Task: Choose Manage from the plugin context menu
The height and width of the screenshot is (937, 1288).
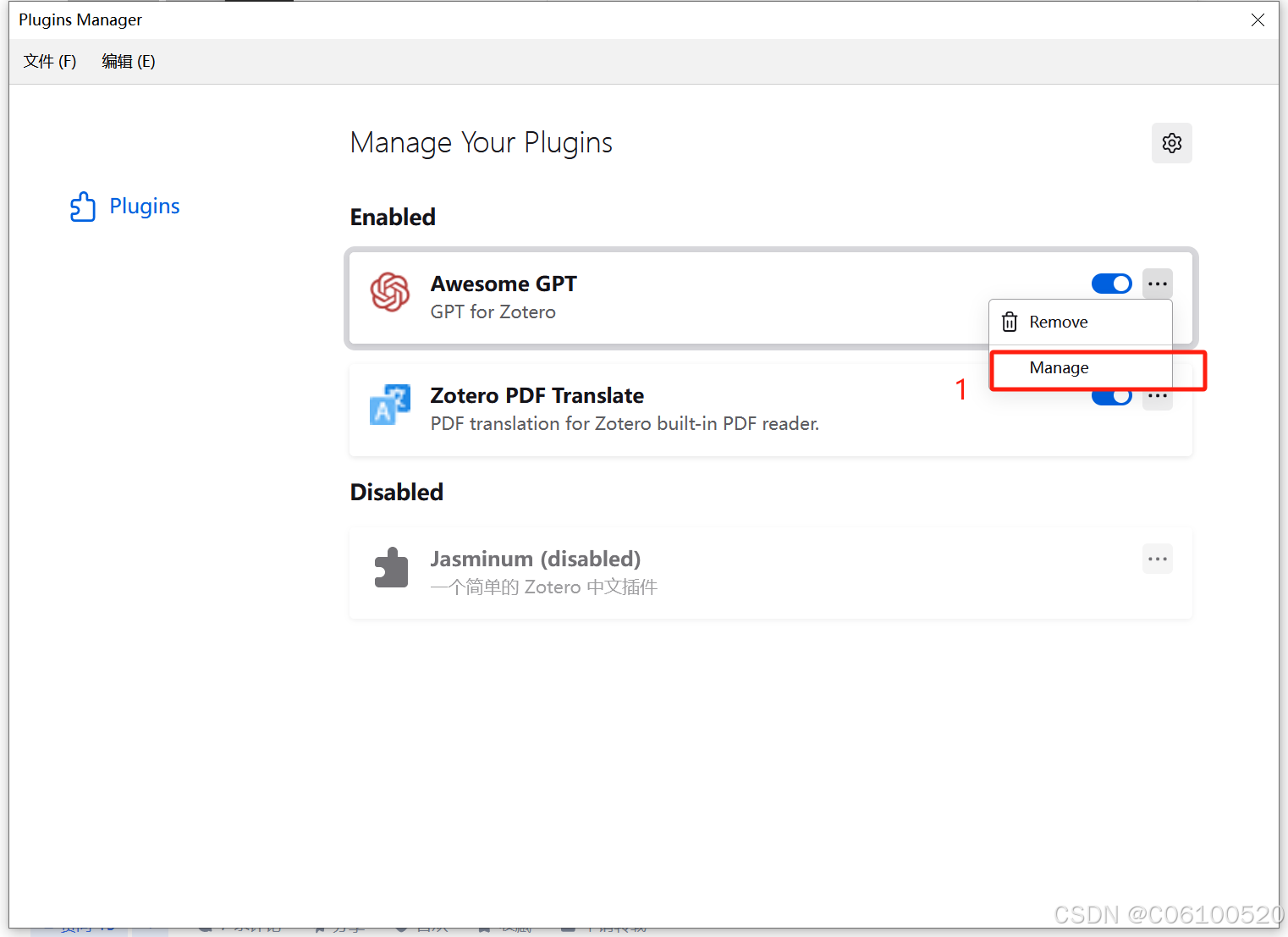Action: [x=1081, y=368]
